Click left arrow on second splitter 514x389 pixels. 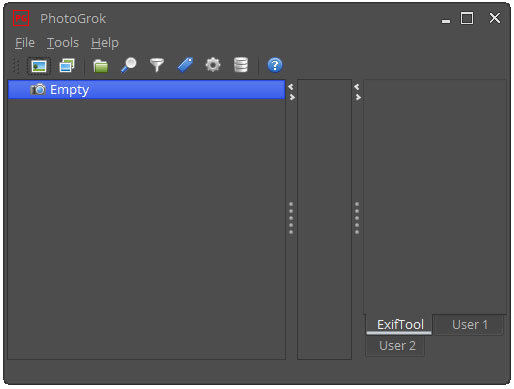[357, 87]
